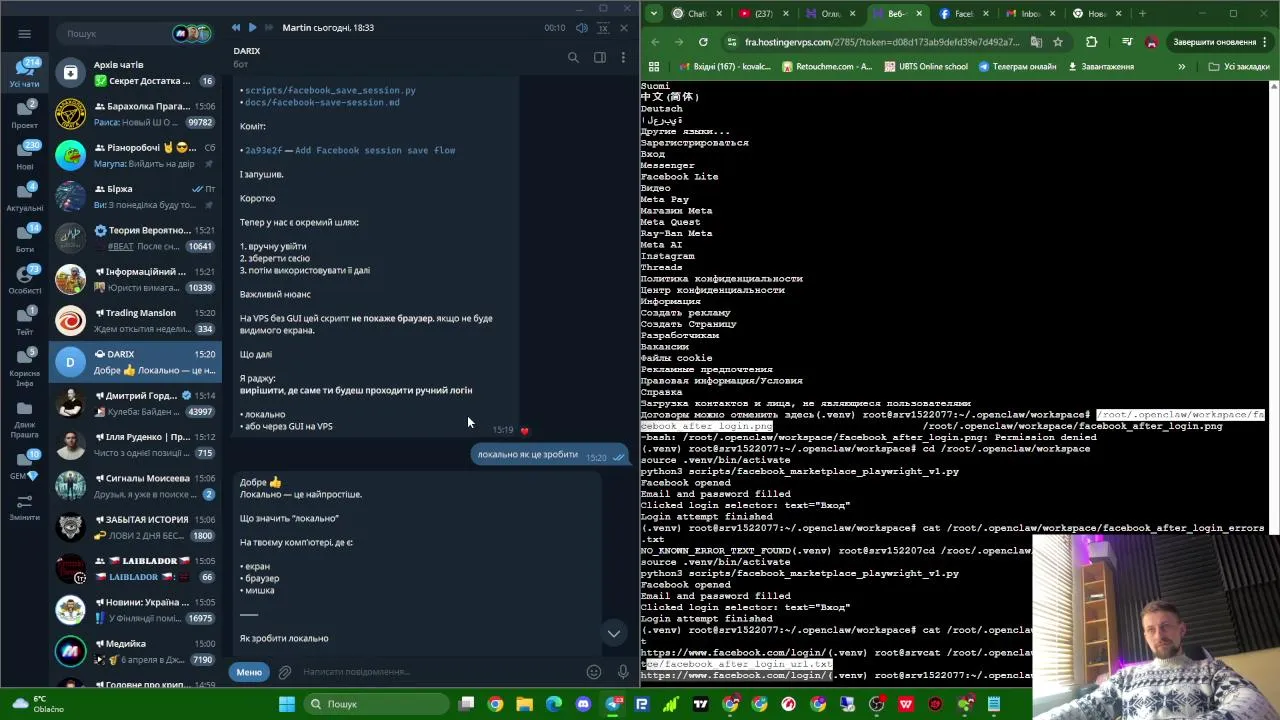
Task: Open the 'Дмитрий Горд...' chat
Action: [x=135, y=403]
